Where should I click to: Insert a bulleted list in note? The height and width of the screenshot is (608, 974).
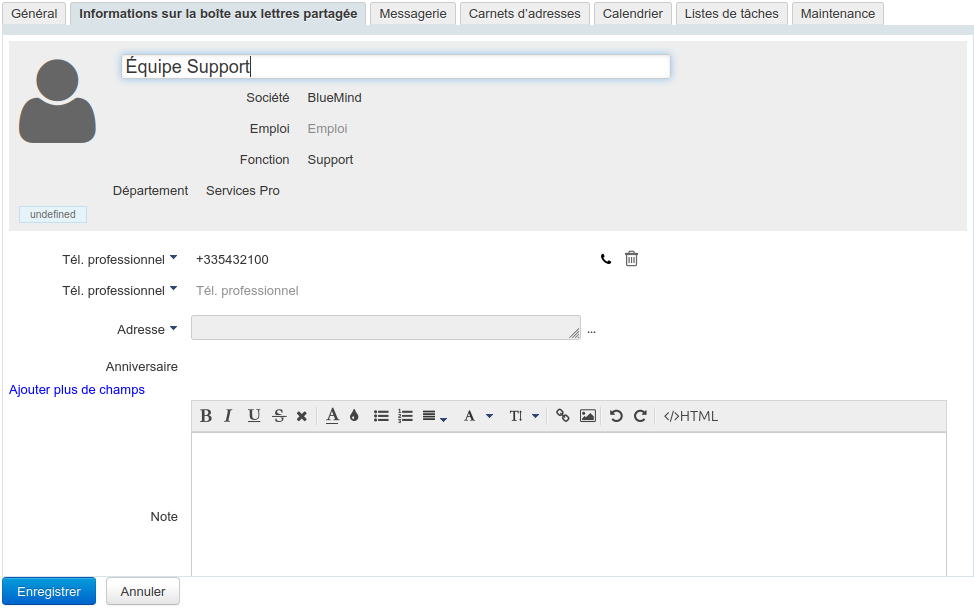click(381, 416)
